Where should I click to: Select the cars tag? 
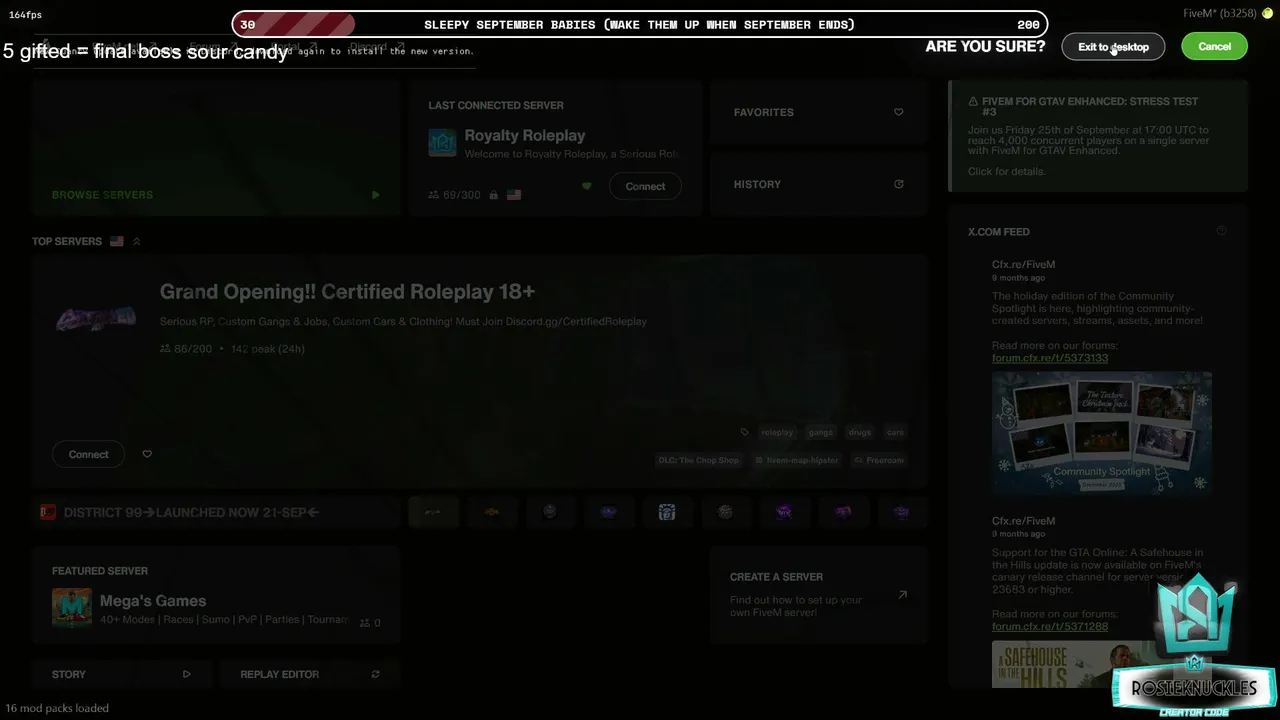[x=895, y=432]
